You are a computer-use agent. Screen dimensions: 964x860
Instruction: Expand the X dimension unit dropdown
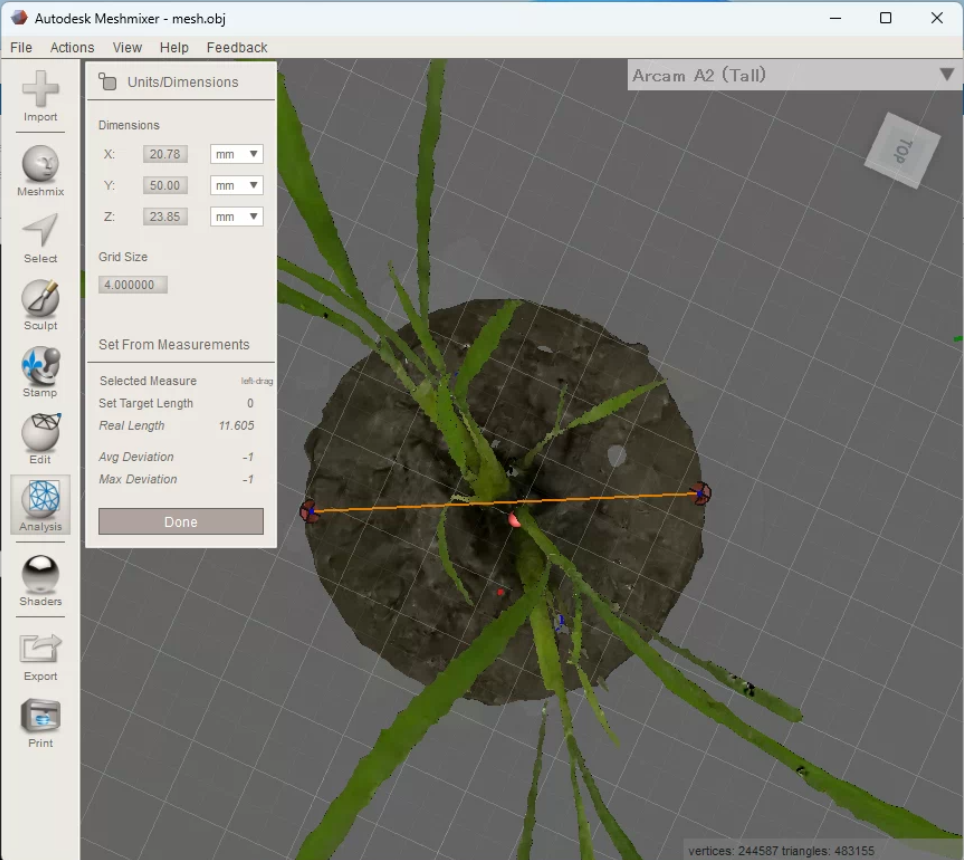[236, 154]
